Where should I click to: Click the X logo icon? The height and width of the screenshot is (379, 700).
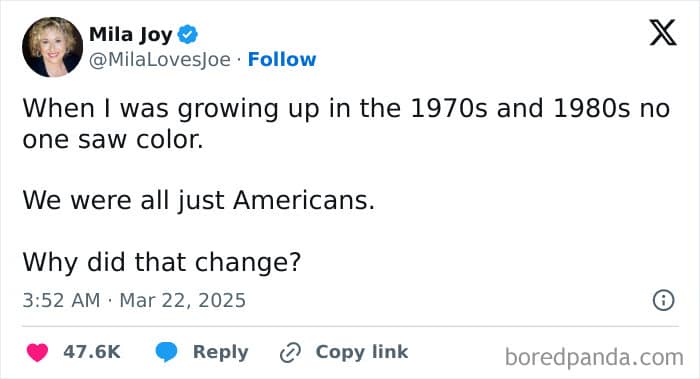coord(663,33)
